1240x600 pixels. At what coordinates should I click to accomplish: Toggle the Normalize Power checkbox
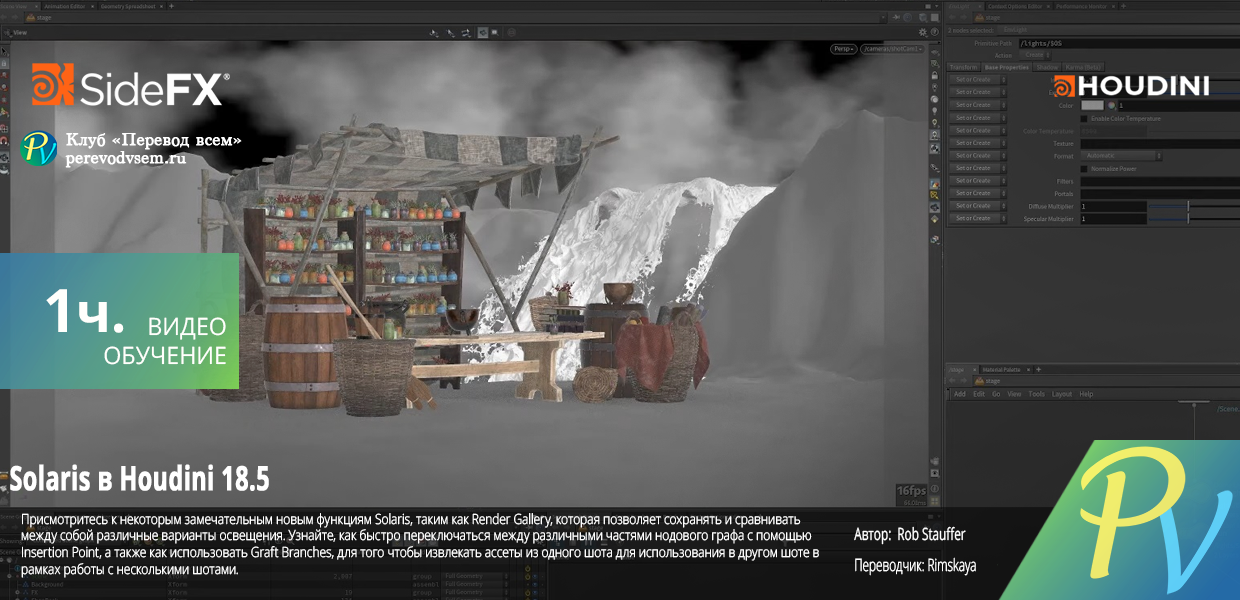coord(1084,169)
